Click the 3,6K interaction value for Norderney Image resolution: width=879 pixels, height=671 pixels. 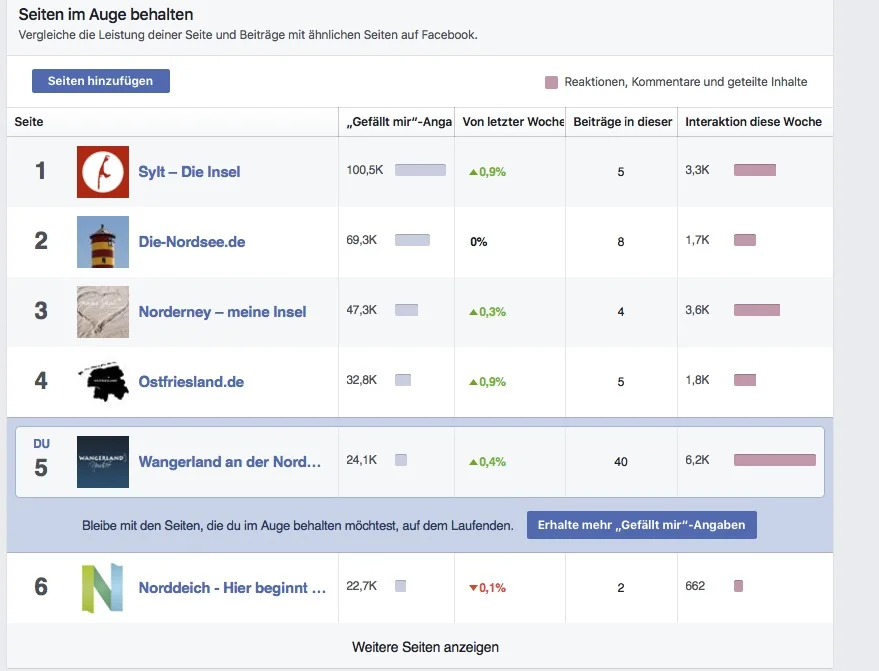point(697,310)
